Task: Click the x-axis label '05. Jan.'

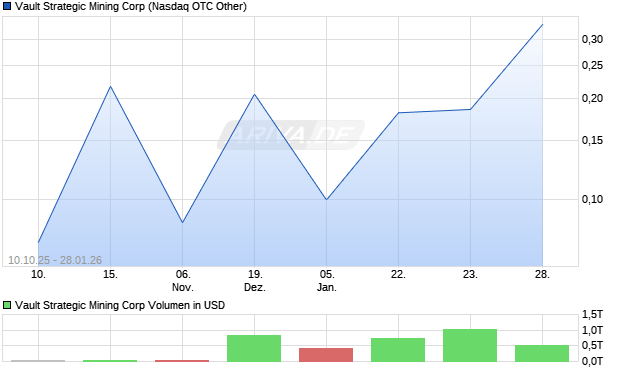Action: [327, 281]
